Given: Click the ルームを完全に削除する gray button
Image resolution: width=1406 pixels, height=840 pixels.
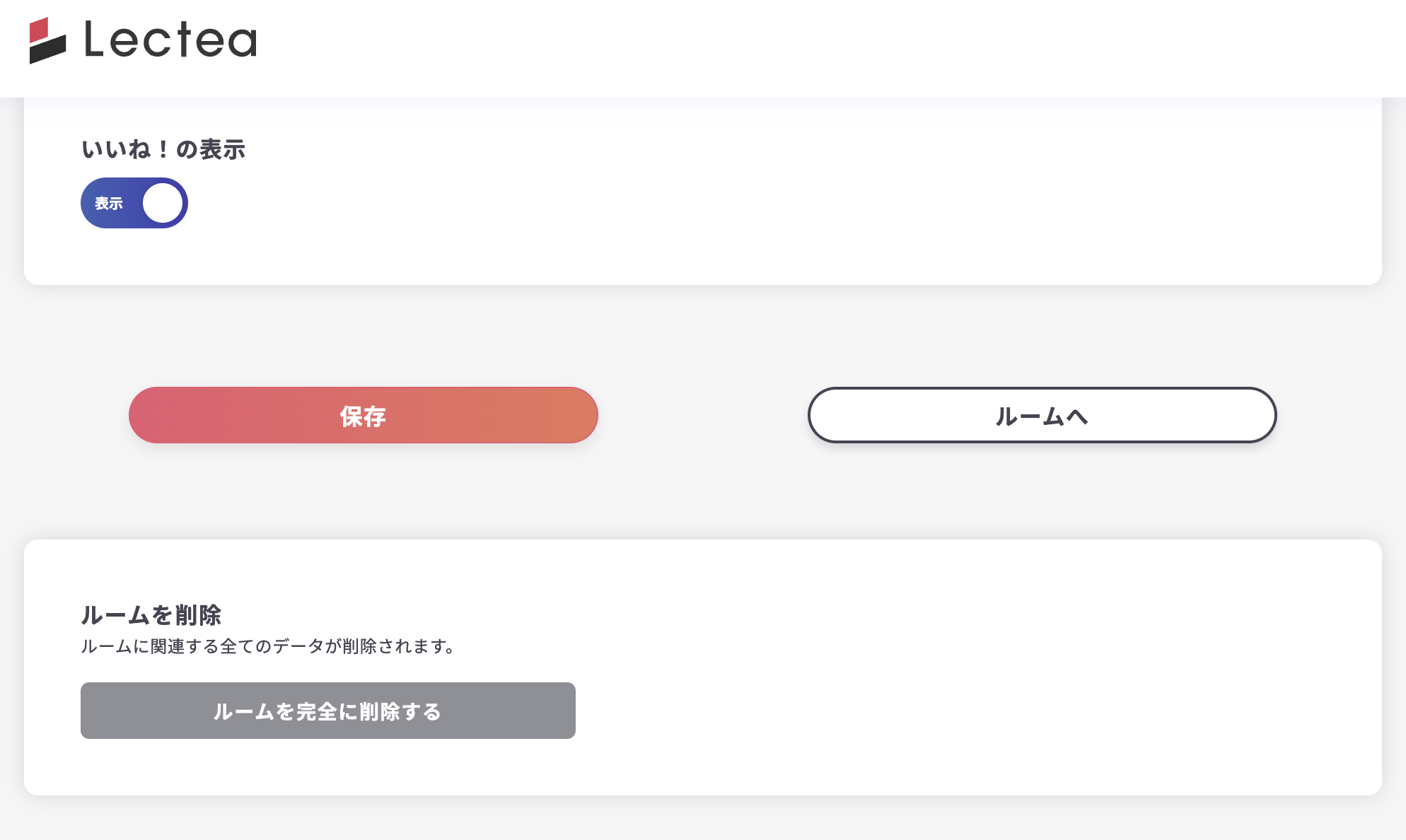Looking at the screenshot, I should tap(327, 711).
